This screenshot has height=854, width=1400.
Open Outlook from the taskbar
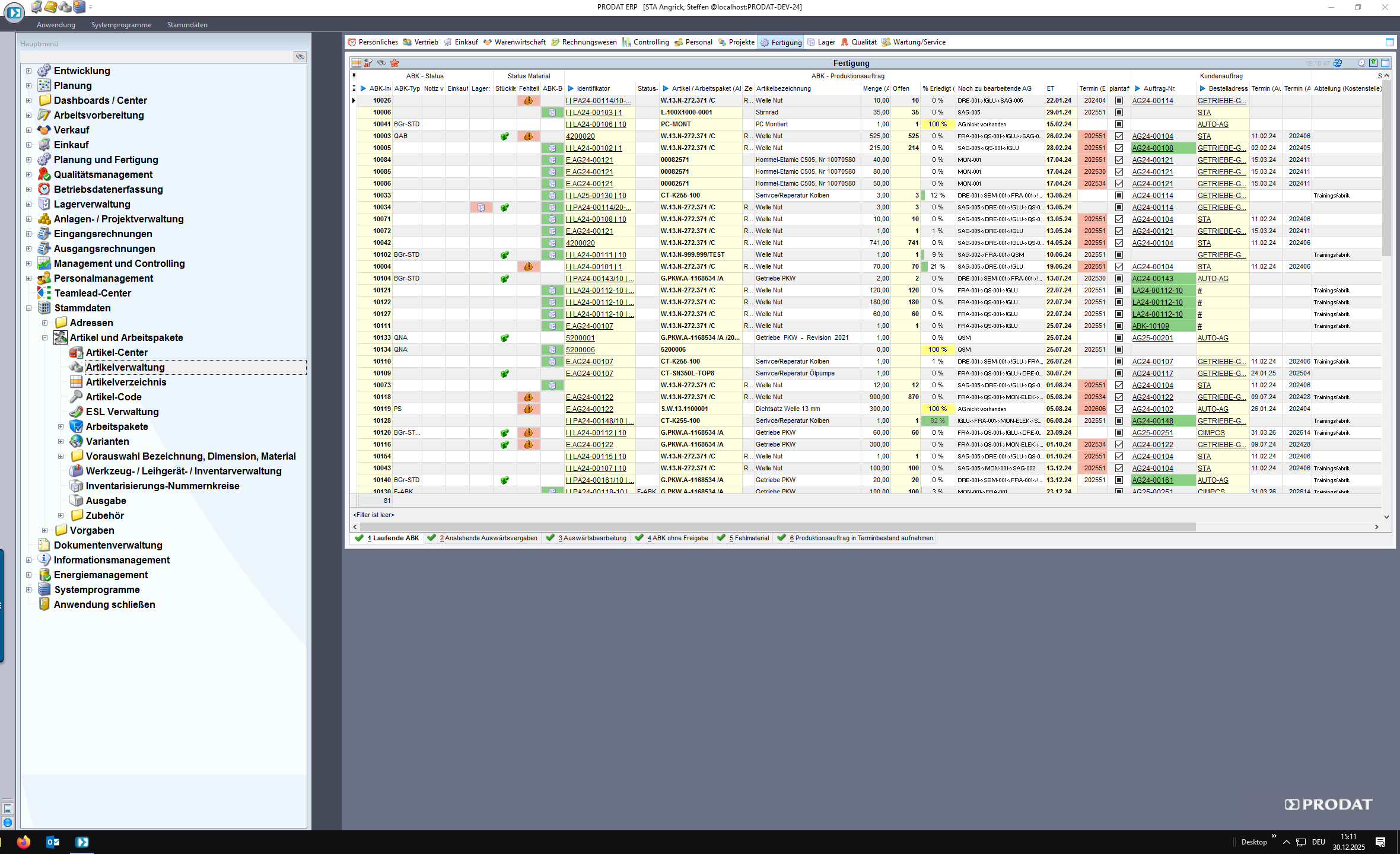coord(53,842)
